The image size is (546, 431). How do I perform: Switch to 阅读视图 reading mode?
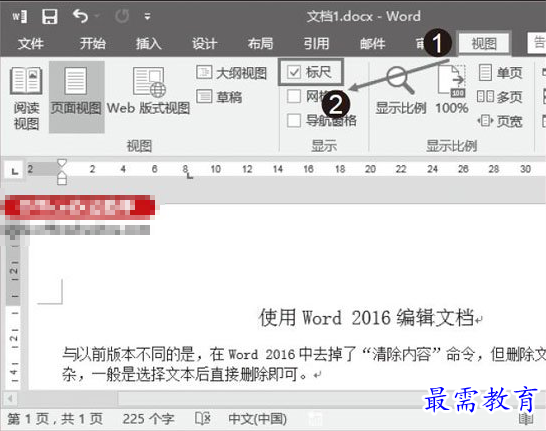[26, 98]
